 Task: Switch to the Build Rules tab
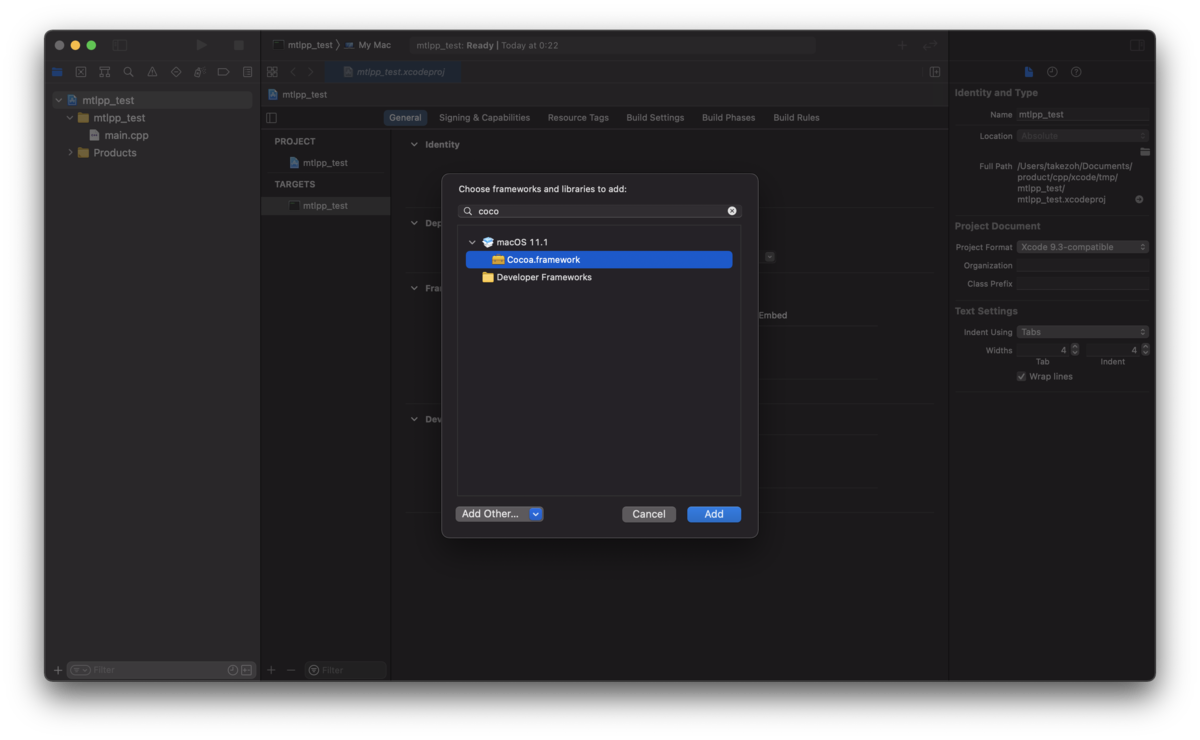coord(796,118)
